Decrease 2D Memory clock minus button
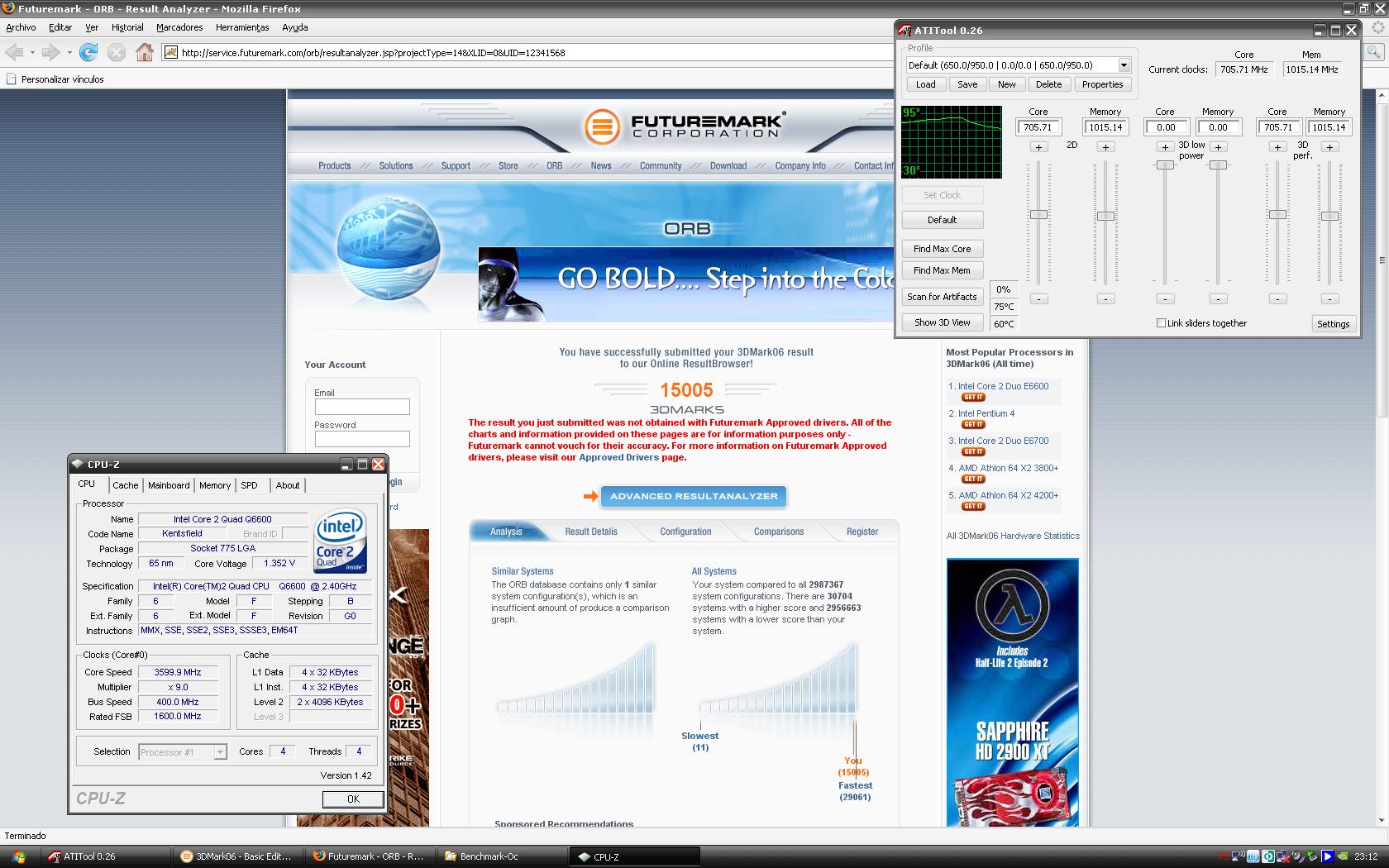Screen dimensions: 1389x868 click(1105, 298)
